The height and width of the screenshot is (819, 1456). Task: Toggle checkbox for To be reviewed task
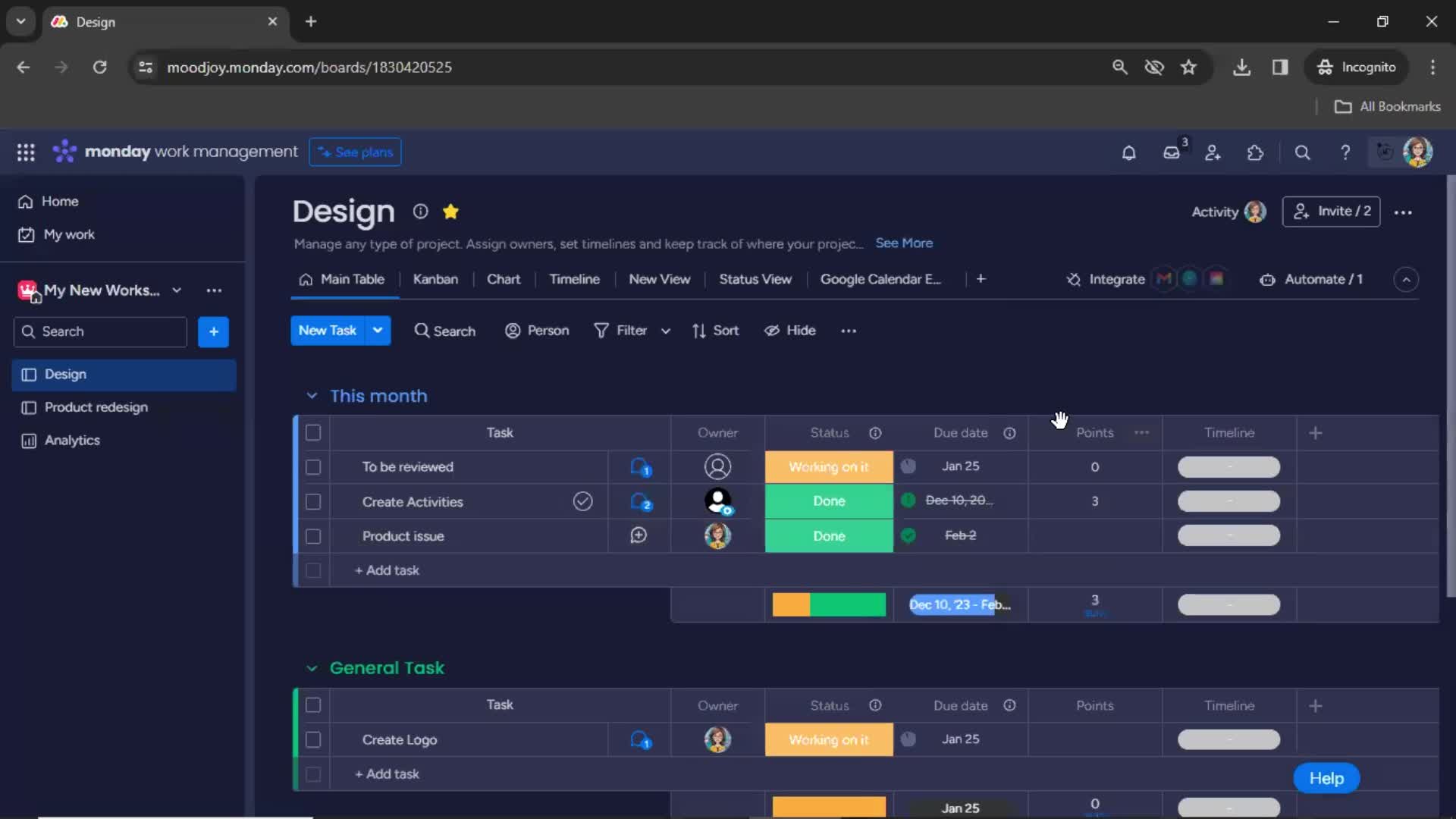[312, 466]
